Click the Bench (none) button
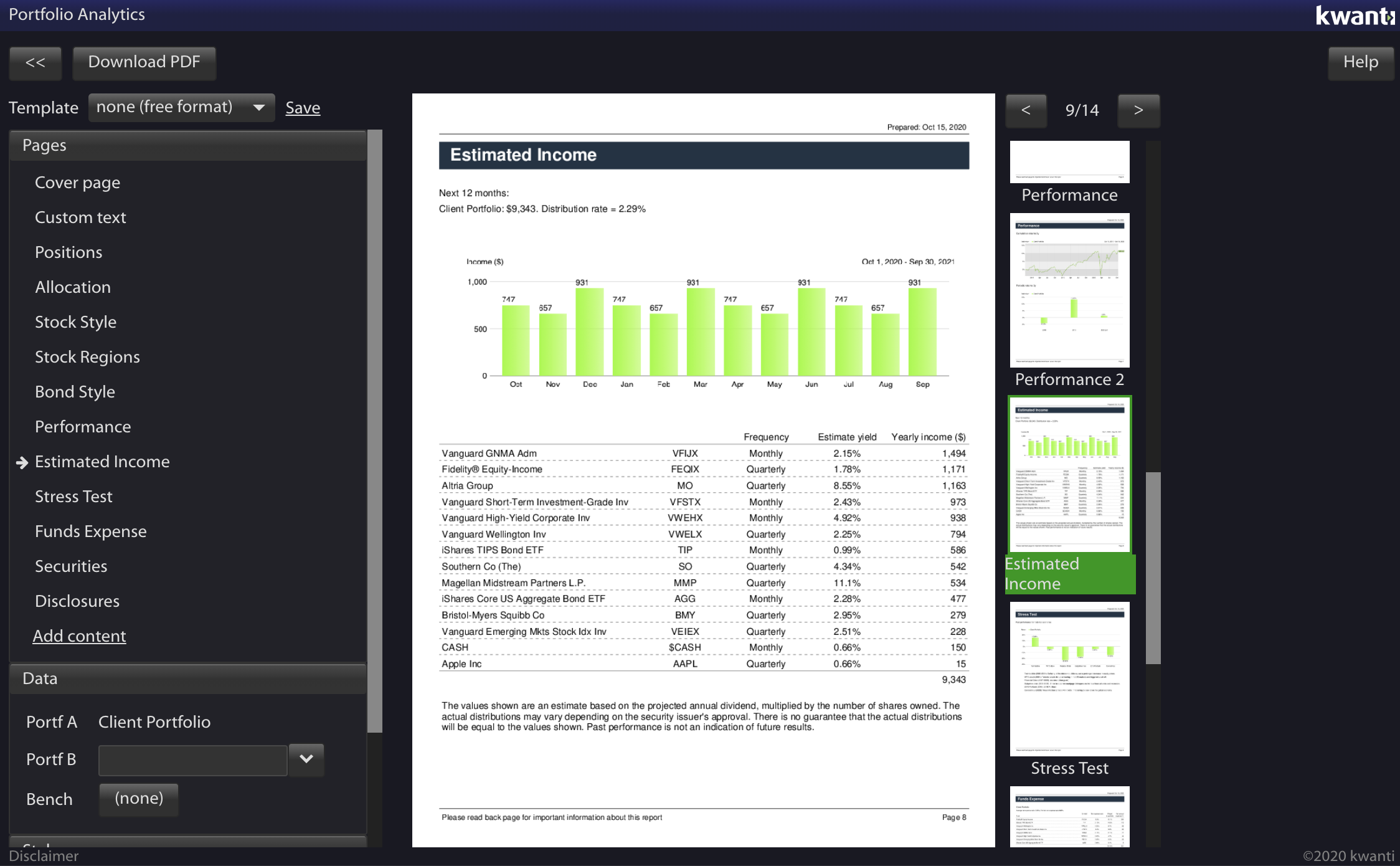Viewport: 1400px width, 866px height. pos(139,799)
